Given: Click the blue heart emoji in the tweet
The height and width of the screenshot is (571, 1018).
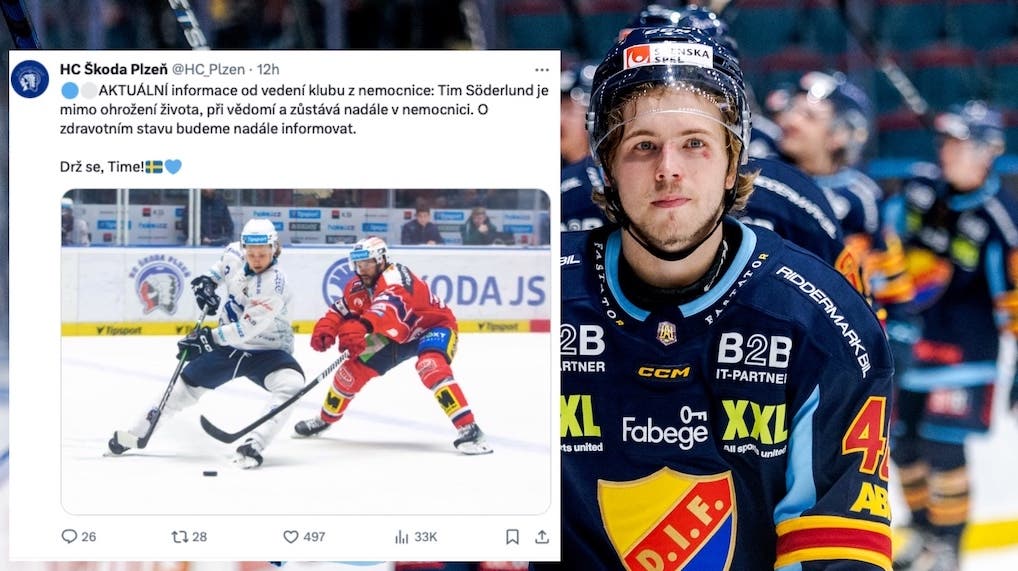Looking at the screenshot, I should click(173, 167).
